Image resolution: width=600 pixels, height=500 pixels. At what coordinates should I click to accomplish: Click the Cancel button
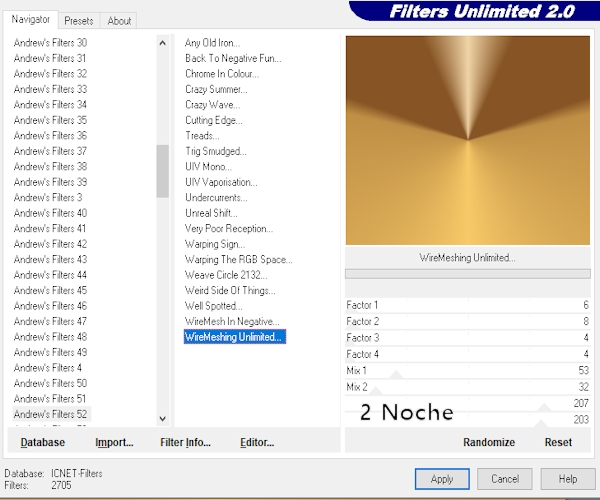(x=505, y=479)
